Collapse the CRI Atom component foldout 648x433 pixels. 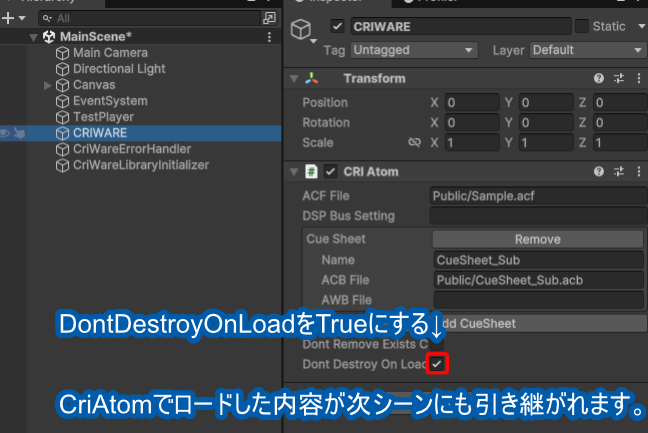point(294,172)
